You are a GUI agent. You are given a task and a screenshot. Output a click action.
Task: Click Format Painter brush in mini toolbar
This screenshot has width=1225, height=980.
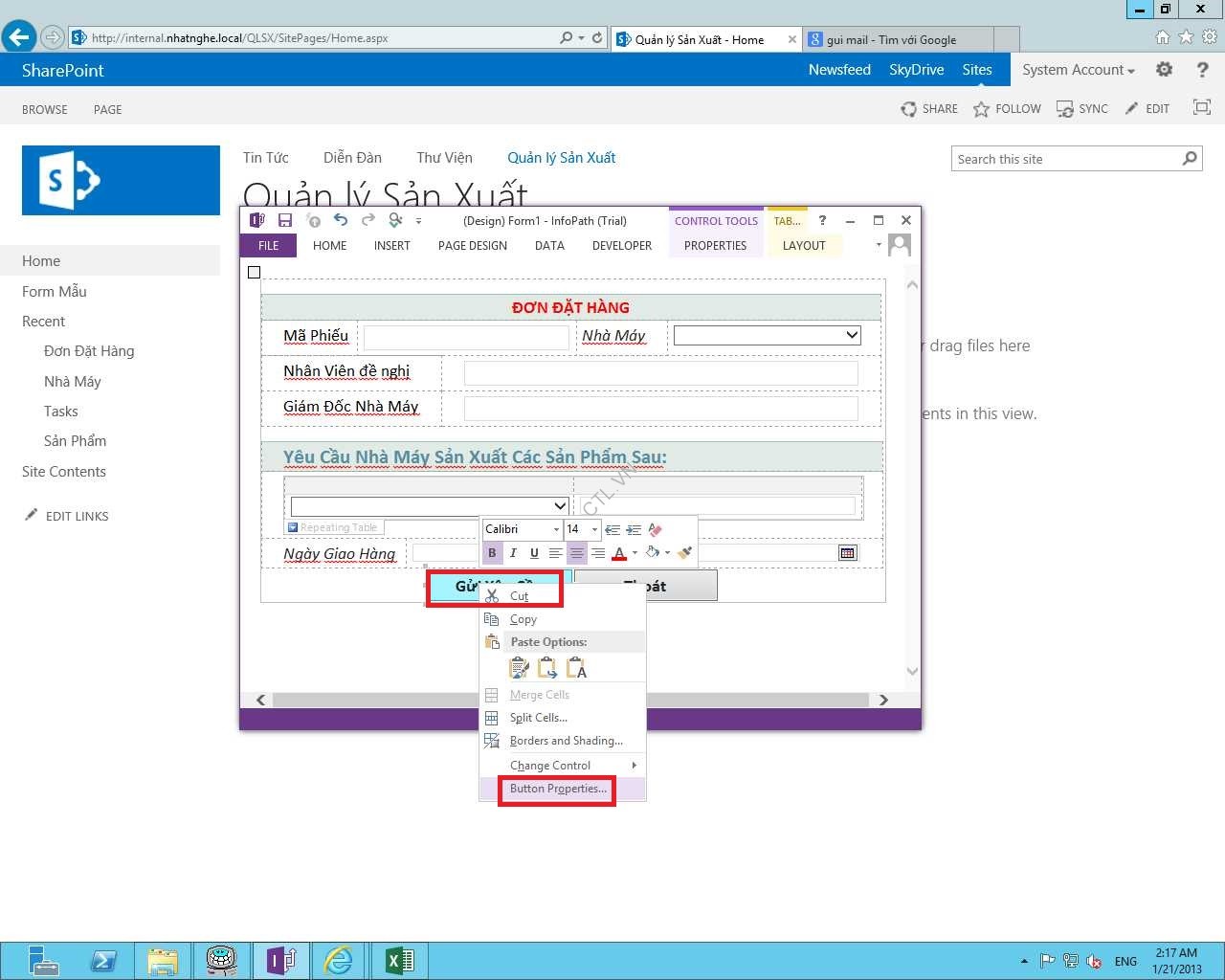(x=684, y=552)
